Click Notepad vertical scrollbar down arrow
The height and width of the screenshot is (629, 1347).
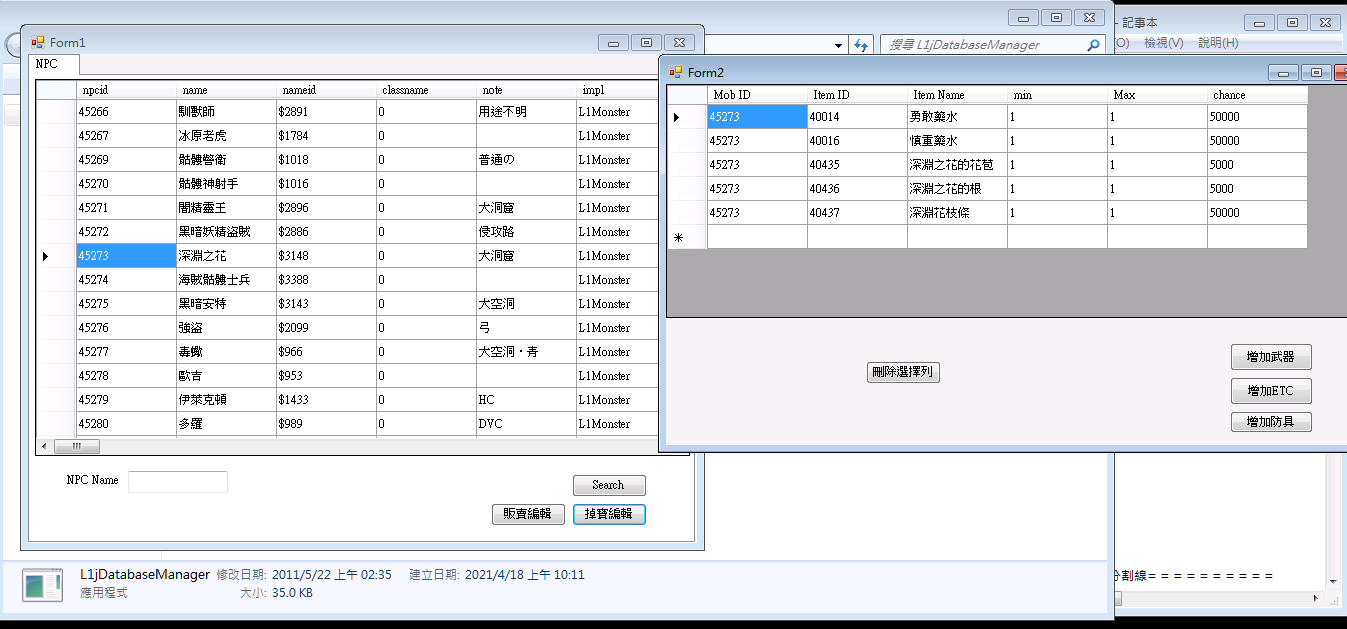pyautogui.click(x=1332, y=581)
